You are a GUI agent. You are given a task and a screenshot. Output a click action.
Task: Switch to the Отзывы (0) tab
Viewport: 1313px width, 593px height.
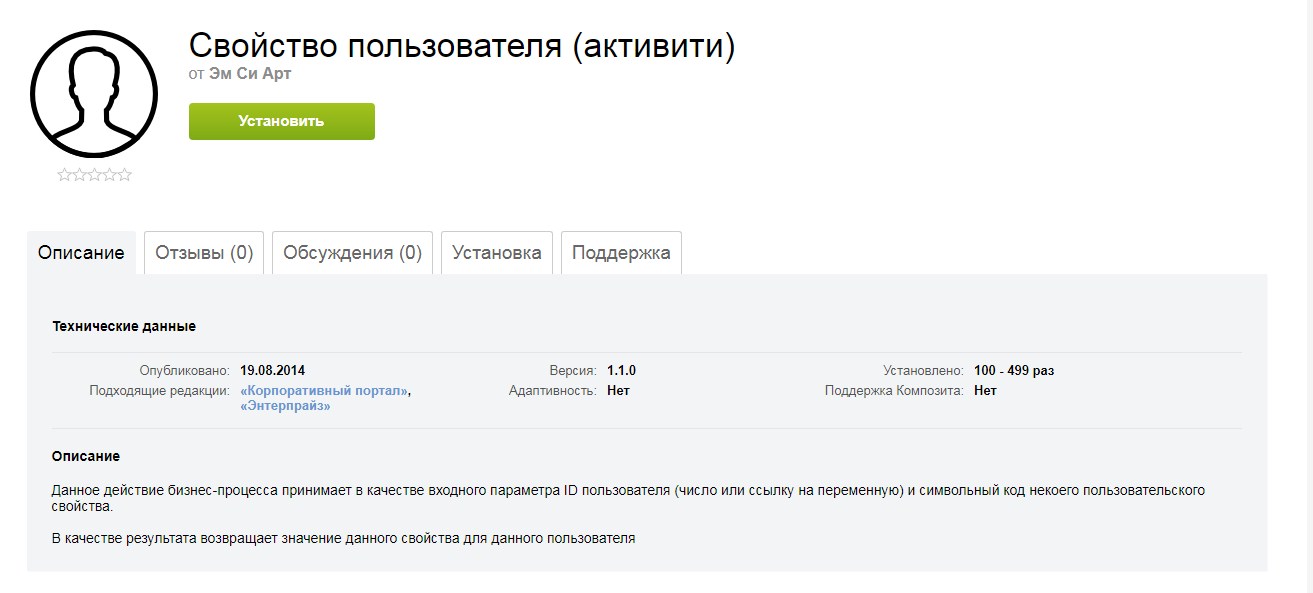coord(203,252)
